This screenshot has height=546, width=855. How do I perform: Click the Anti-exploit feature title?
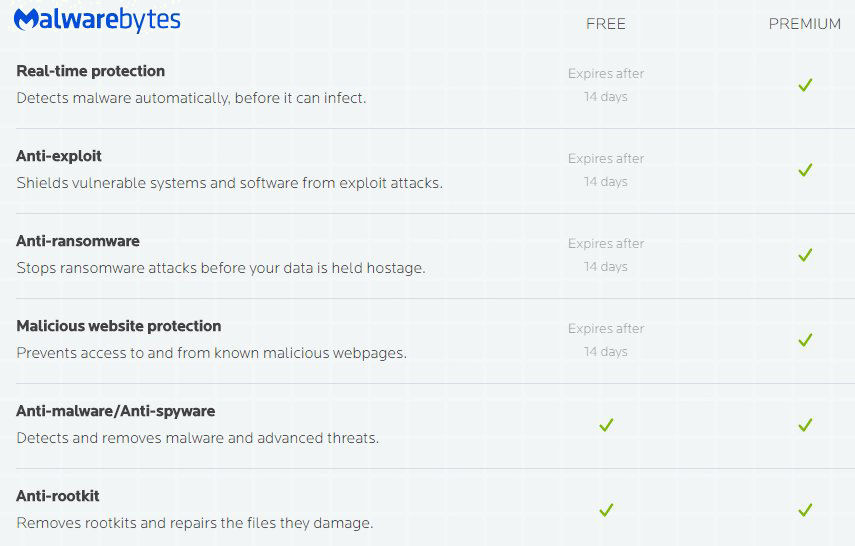pos(59,156)
